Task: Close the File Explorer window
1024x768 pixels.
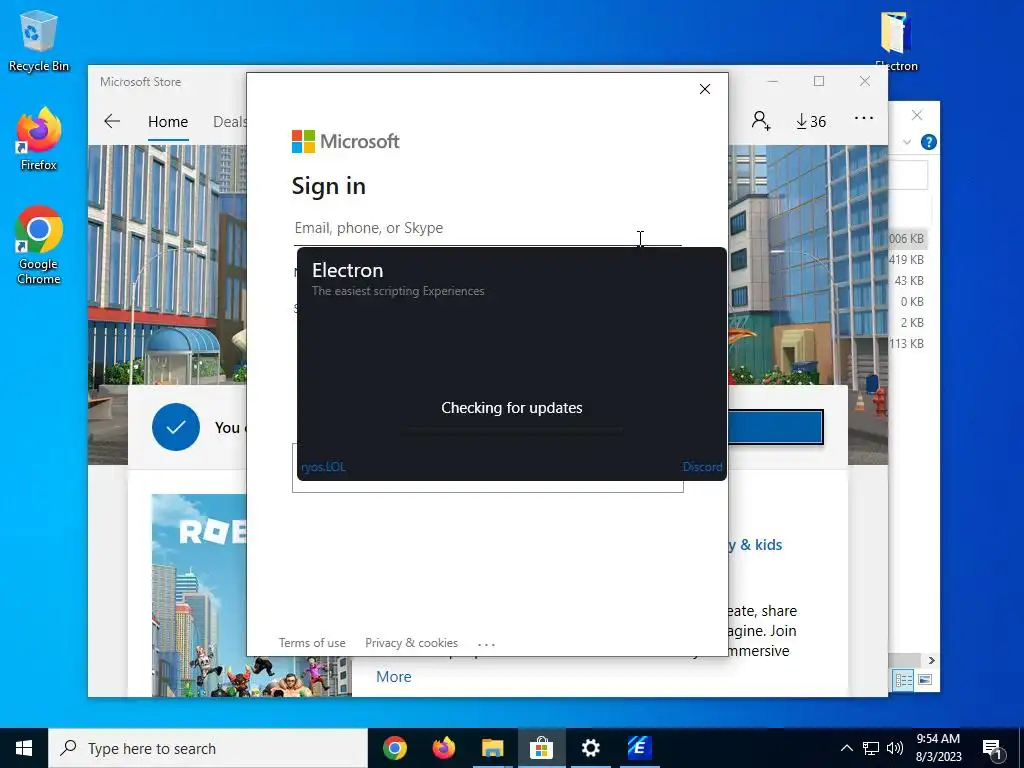Action: (x=917, y=116)
